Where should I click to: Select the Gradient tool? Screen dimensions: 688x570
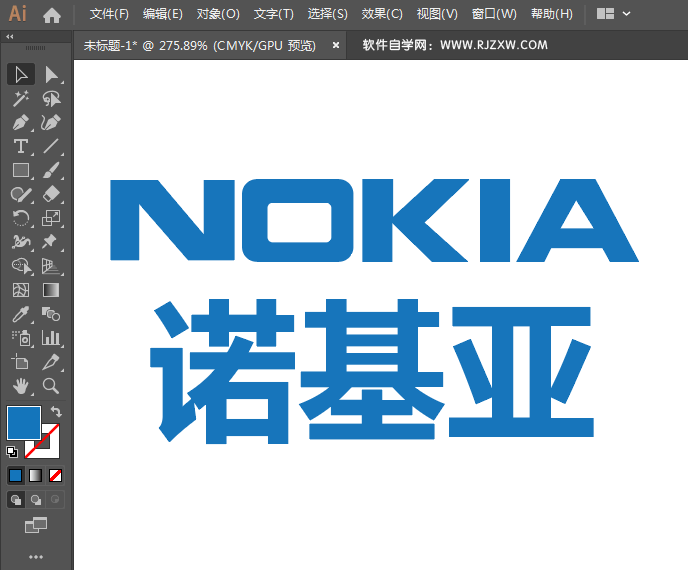tap(51, 290)
